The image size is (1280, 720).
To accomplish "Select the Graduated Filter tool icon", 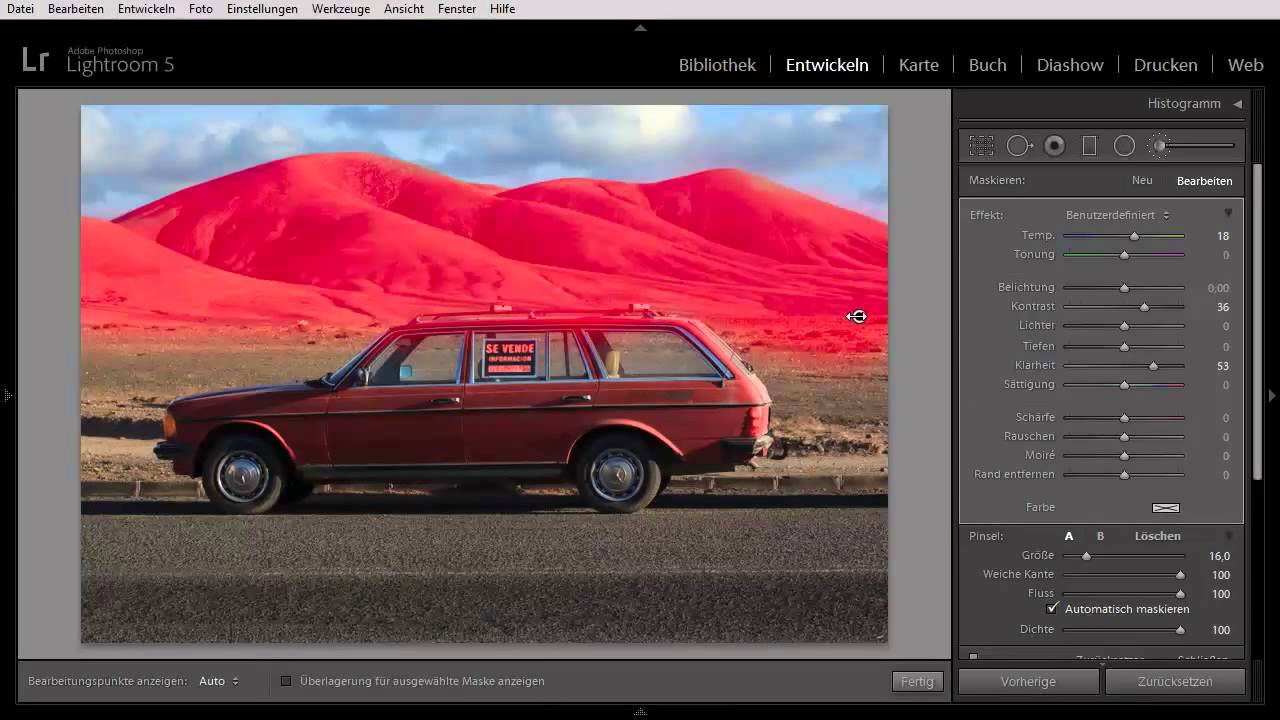I will (1089, 146).
